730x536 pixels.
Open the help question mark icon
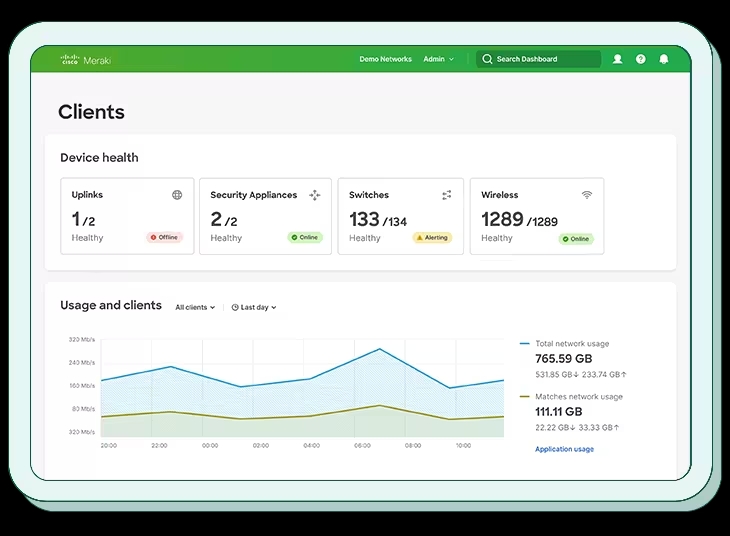tap(640, 59)
